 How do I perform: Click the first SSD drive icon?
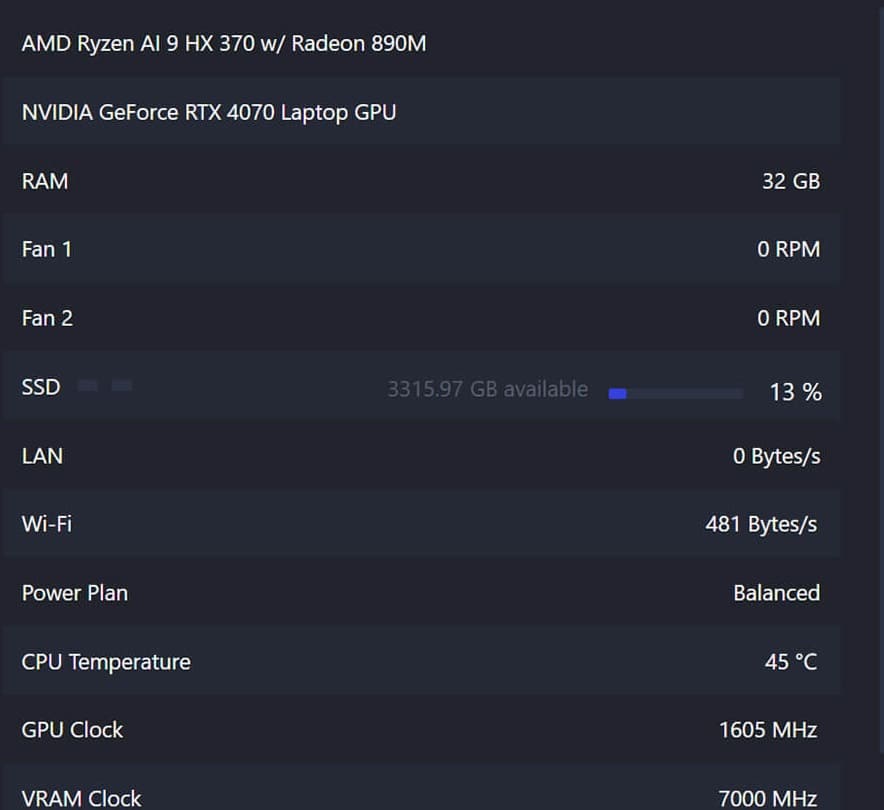(87, 385)
